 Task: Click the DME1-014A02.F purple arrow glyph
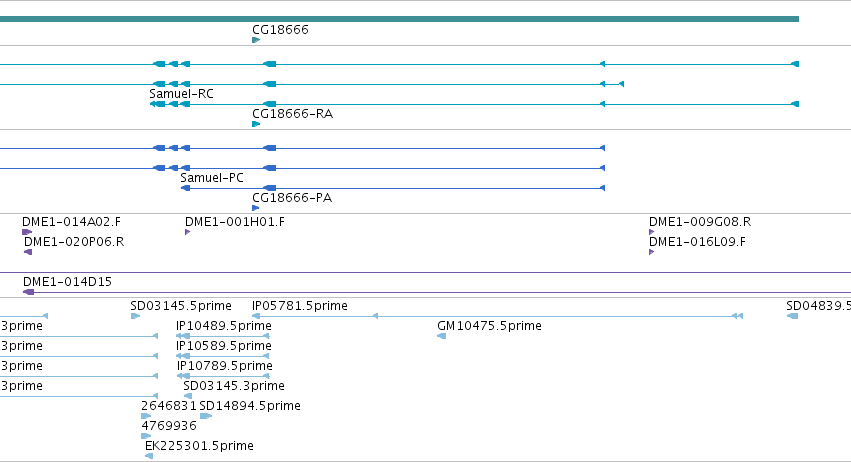point(27,232)
